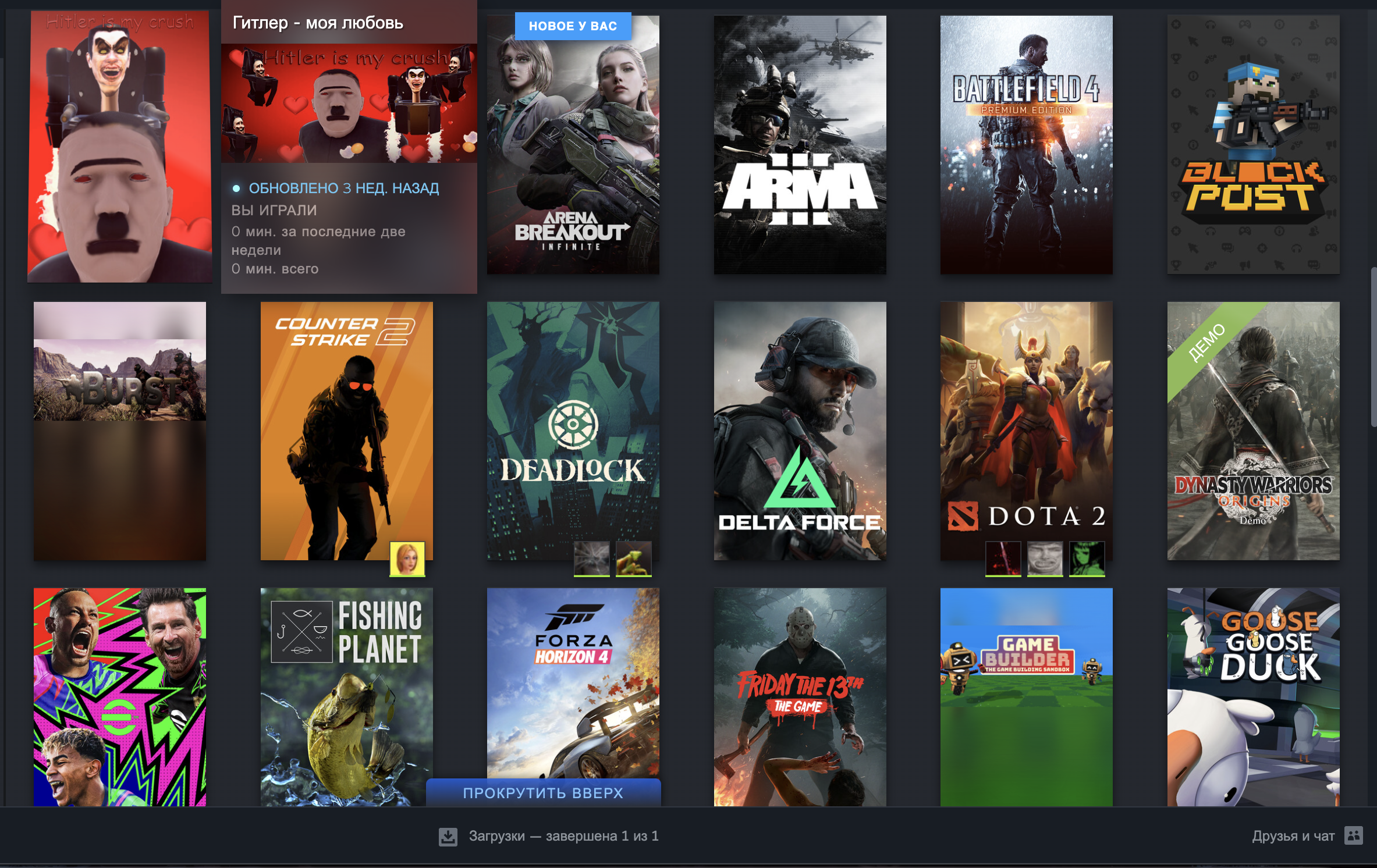Open the Friends and chat icon
The height and width of the screenshot is (868, 1377).
[1354, 835]
